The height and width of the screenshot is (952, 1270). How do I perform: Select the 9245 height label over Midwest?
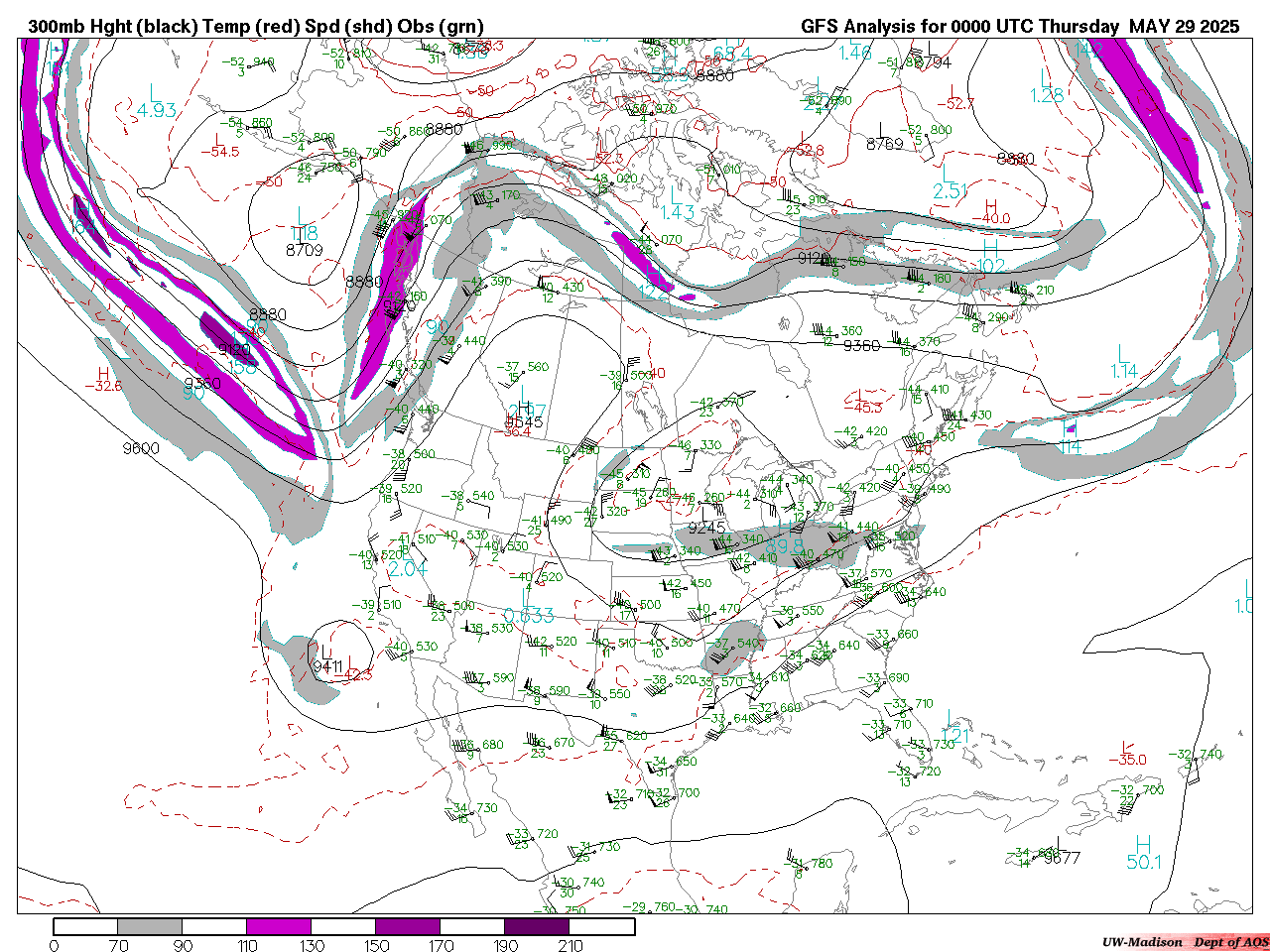click(x=706, y=528)
